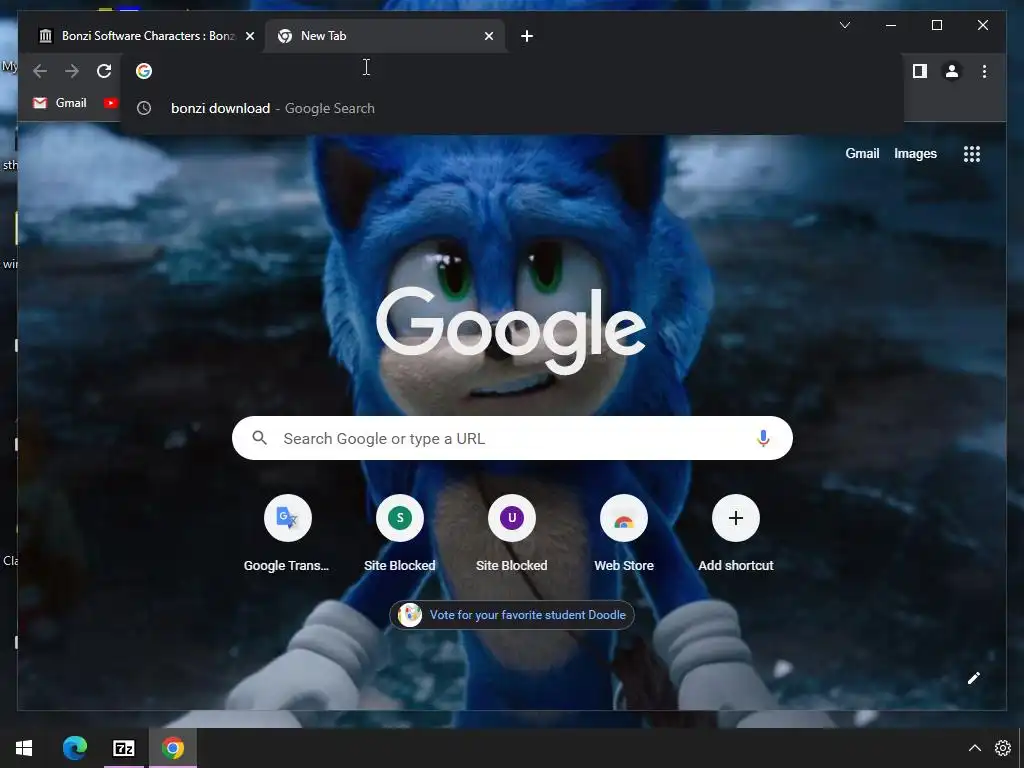The width and height of the screenshot is (1024, 768).
Task: Show hidden system tray icons
Action: [974, 748]
